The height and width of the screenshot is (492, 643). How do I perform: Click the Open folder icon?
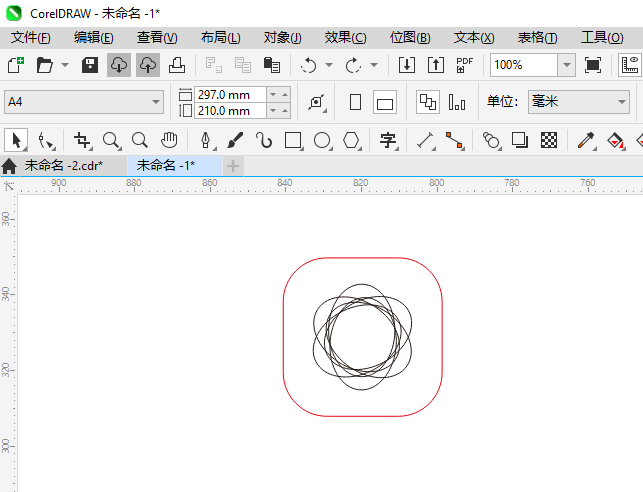point(45,65)
